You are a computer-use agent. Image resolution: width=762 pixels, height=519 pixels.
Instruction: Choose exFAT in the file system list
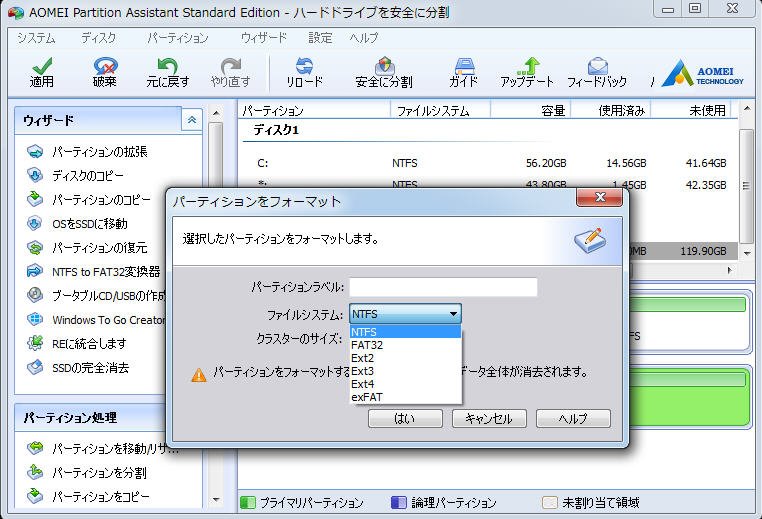(x=405, y=397)
